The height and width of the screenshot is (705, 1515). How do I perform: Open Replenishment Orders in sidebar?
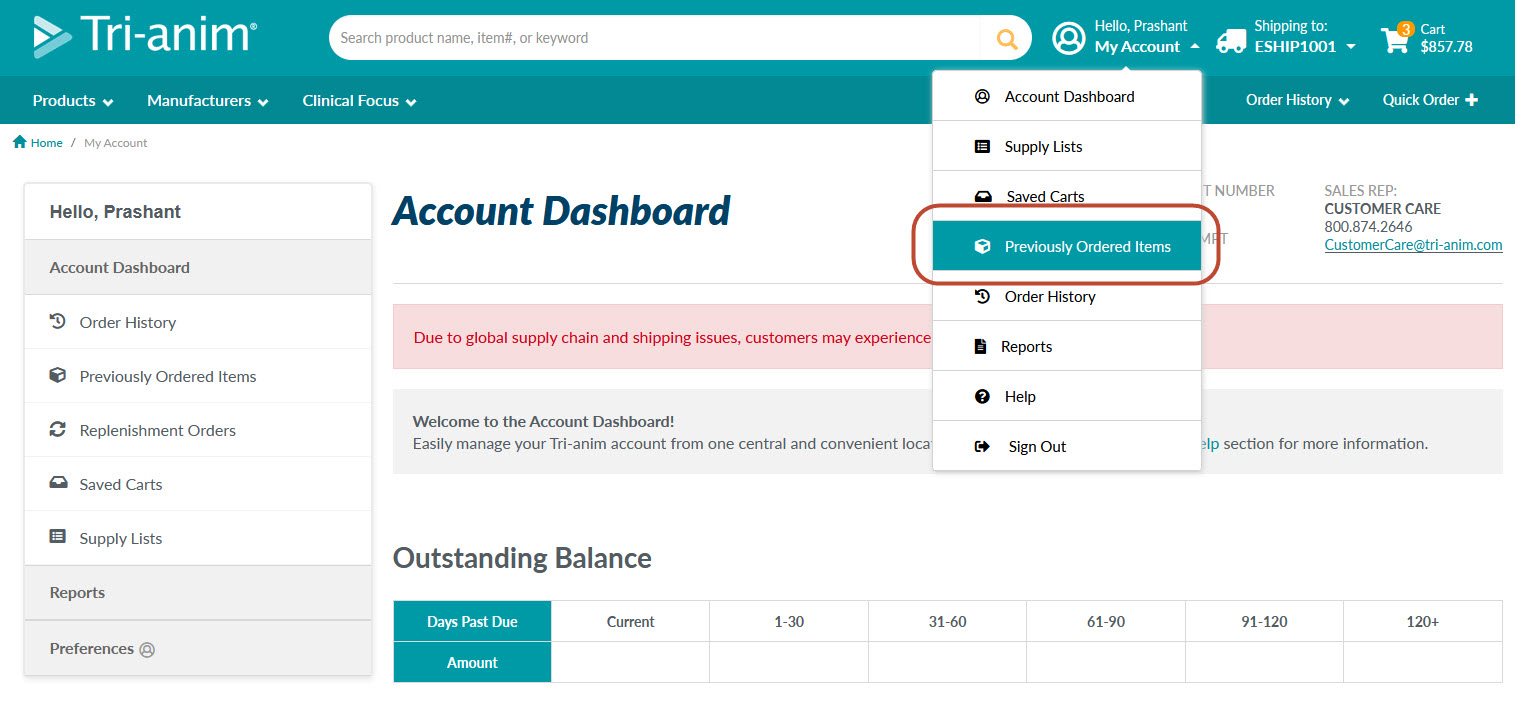tap(198, 430)
